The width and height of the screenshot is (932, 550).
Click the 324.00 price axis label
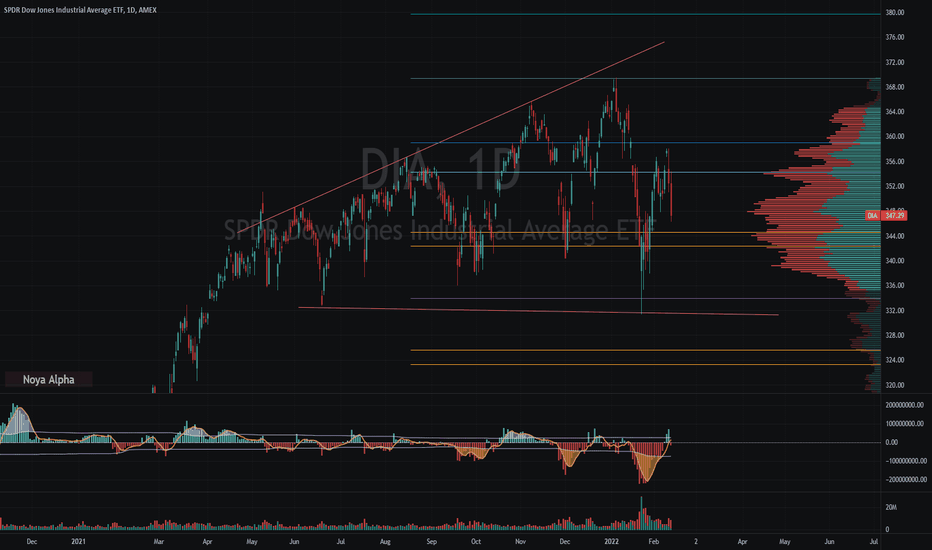895,360
